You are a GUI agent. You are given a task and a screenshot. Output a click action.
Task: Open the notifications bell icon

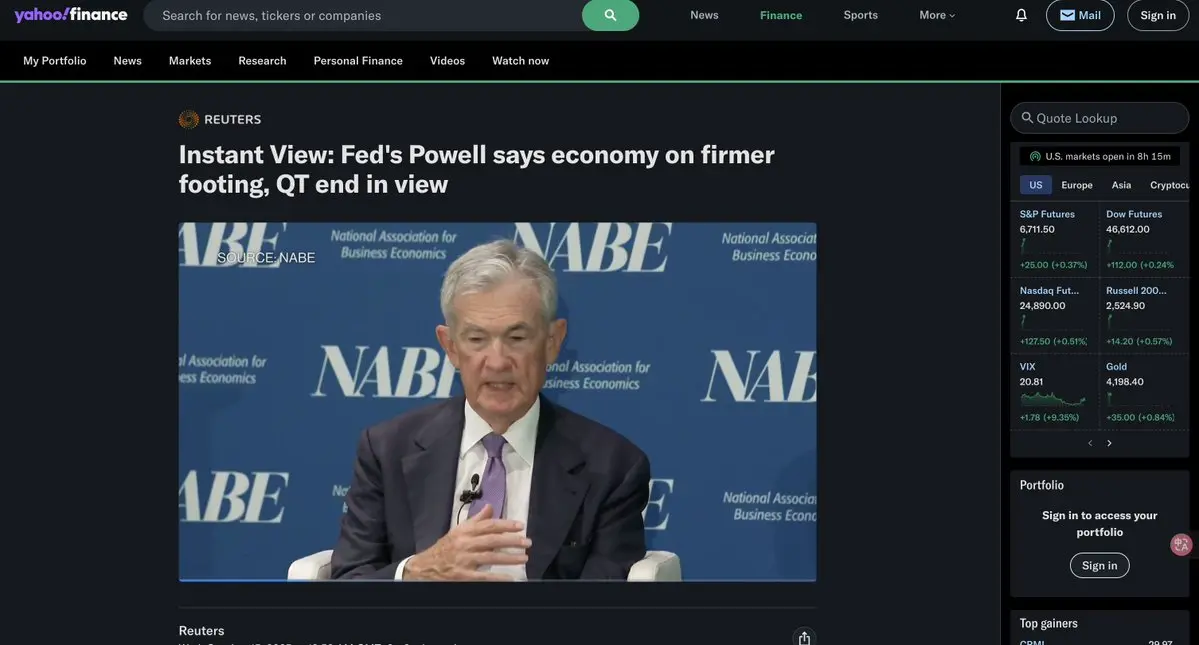(1021, 15)
